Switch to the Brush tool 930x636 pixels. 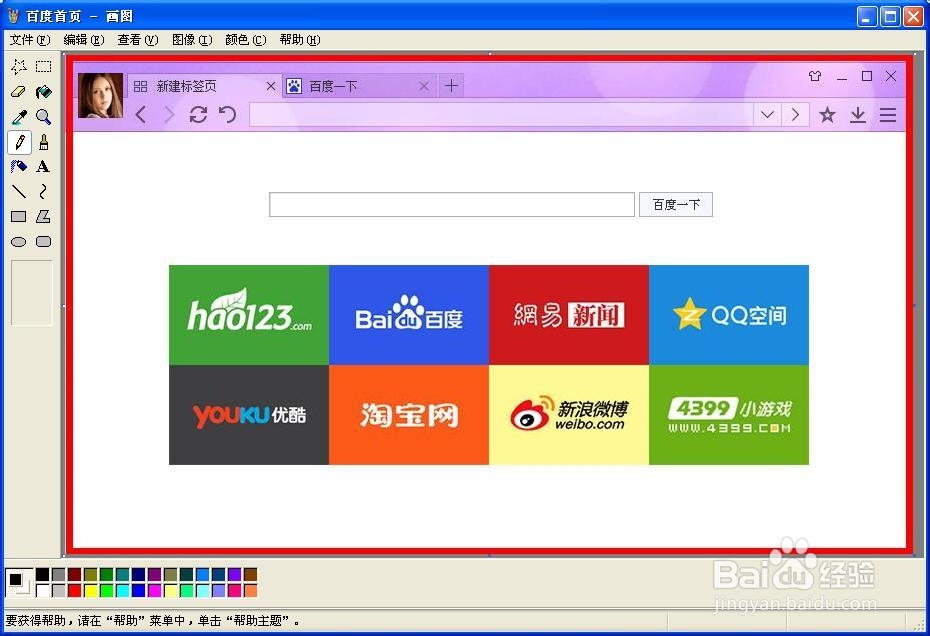[x=42, y=141]
